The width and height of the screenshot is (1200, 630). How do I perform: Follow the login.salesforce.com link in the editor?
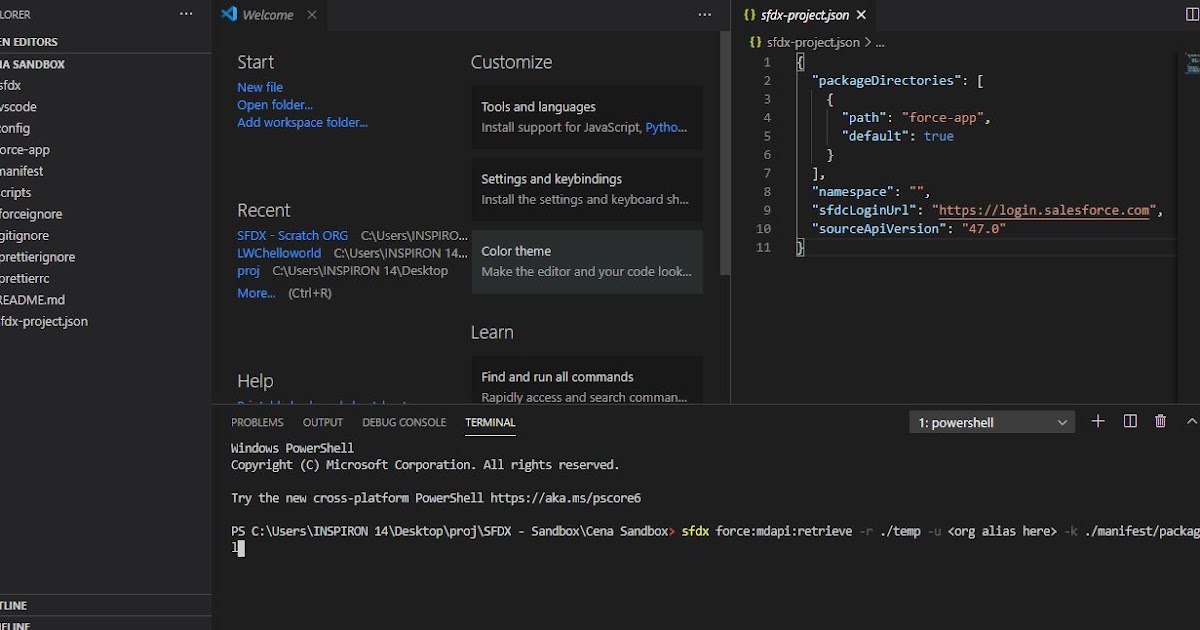click(x=1045, y=210)
